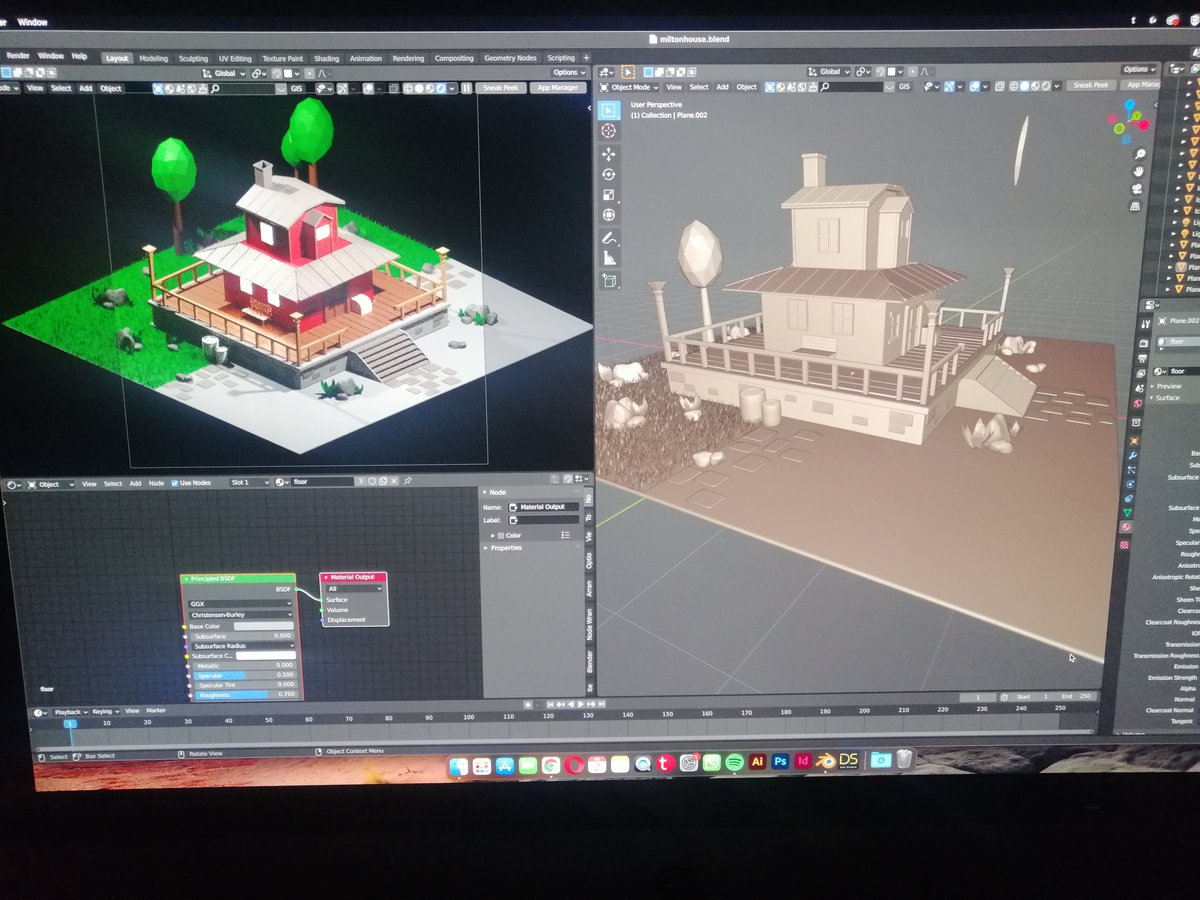Switch to the Sculpting workspace tab
This screenshot has height=900, width=1200.
193,58
